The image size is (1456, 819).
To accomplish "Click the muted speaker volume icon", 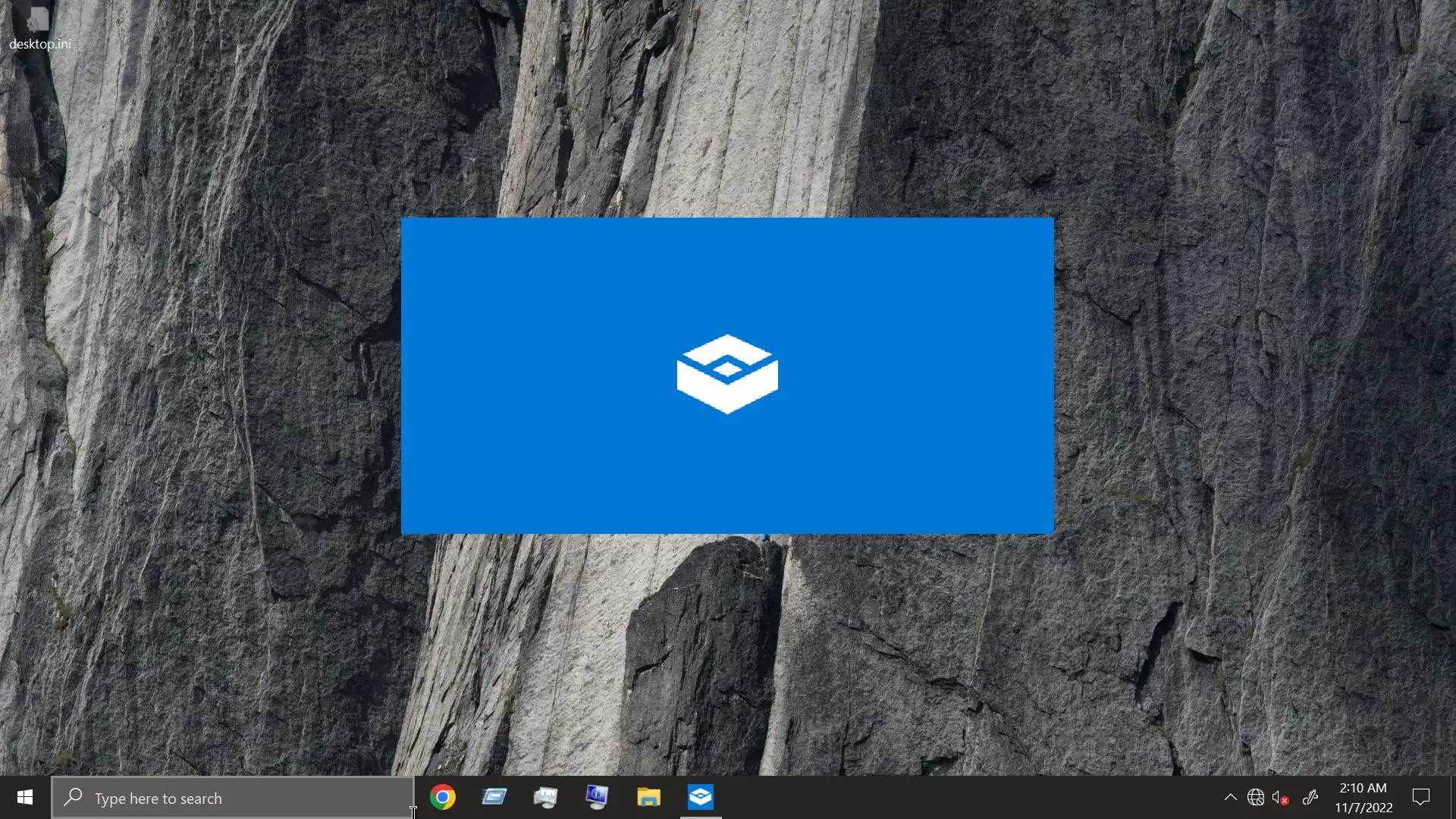I will (x=1281, y=798).
